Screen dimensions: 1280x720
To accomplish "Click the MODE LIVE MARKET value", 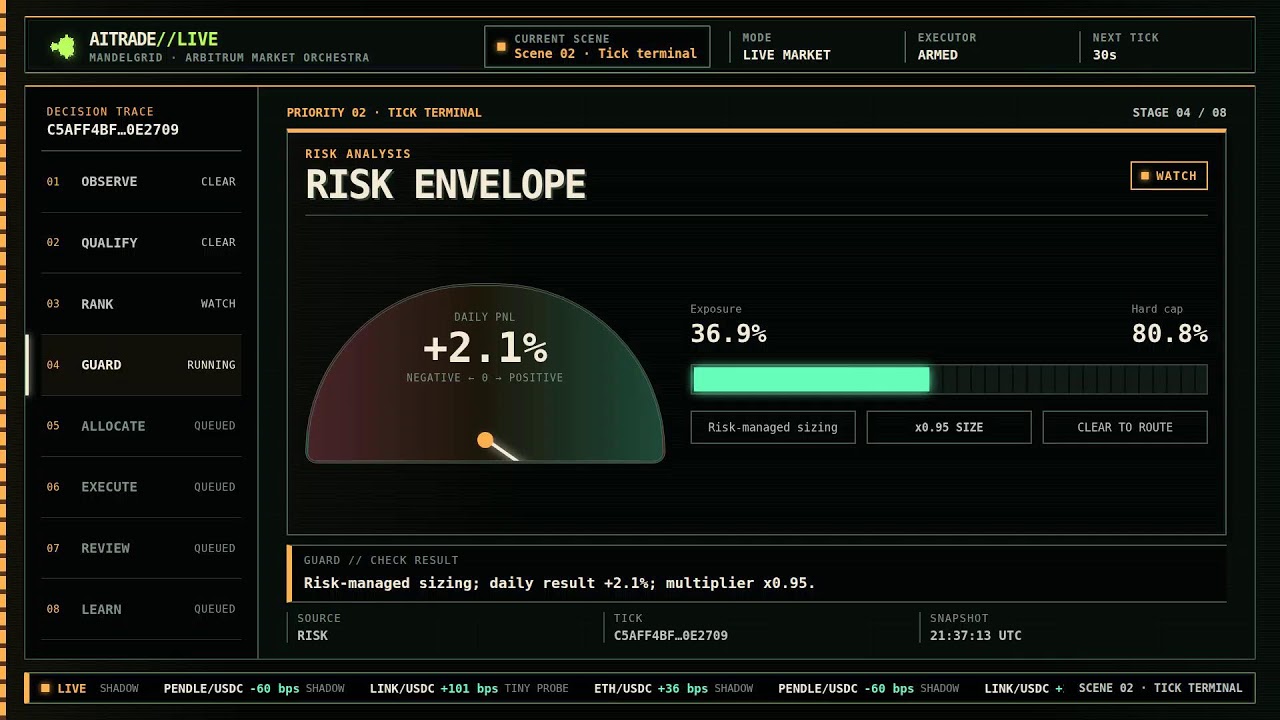I will pyautogui.click(x=786, y=55).
